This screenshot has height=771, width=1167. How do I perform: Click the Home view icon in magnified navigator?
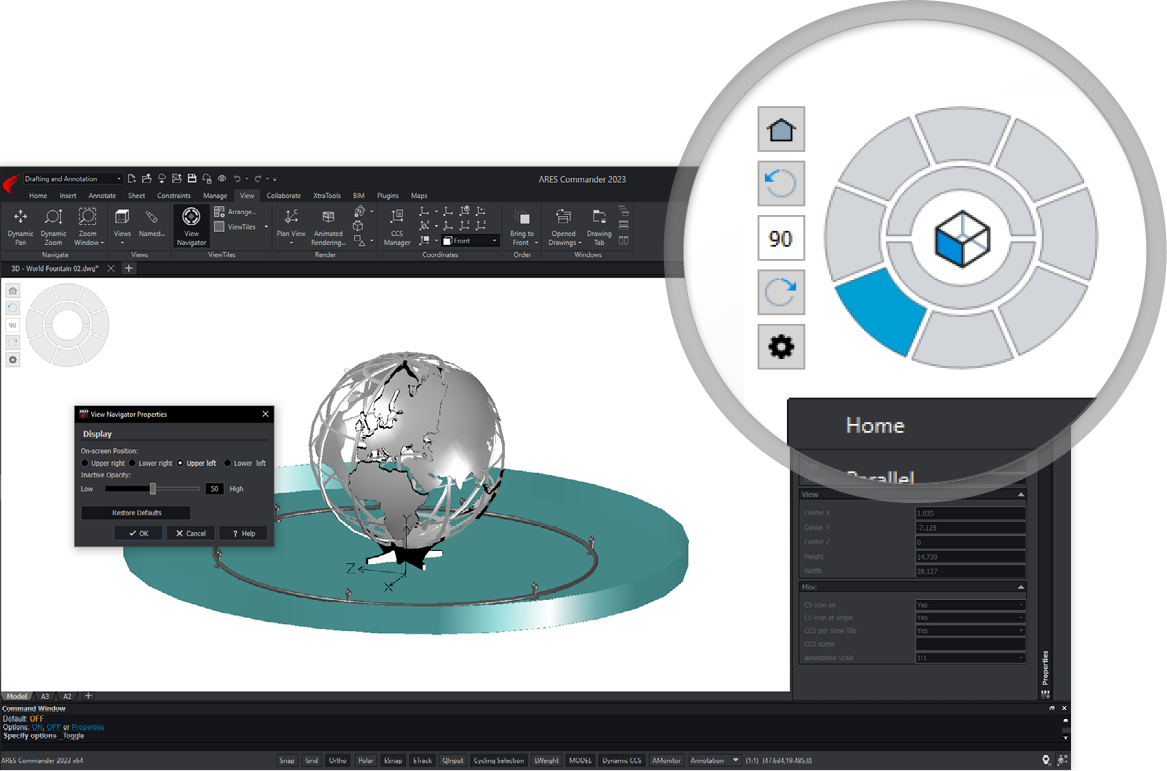click(x=781, y=129)
